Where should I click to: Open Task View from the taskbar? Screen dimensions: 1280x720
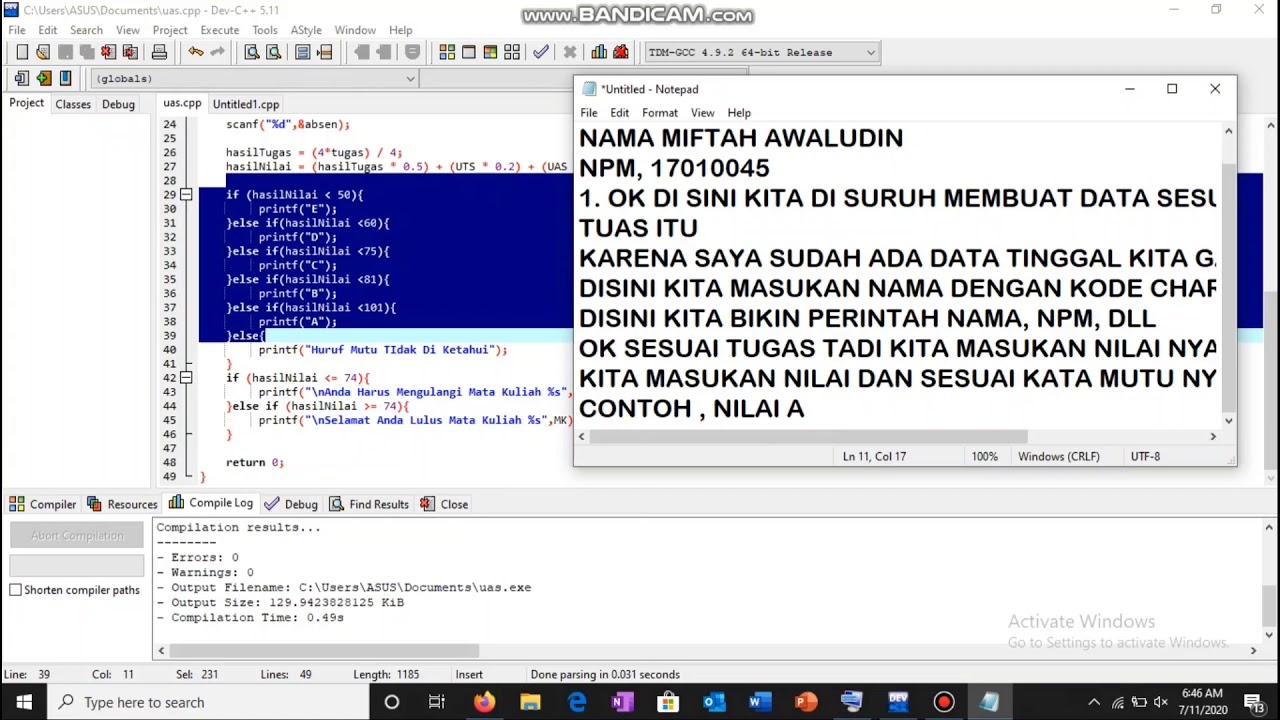click(x=437, y=702)
